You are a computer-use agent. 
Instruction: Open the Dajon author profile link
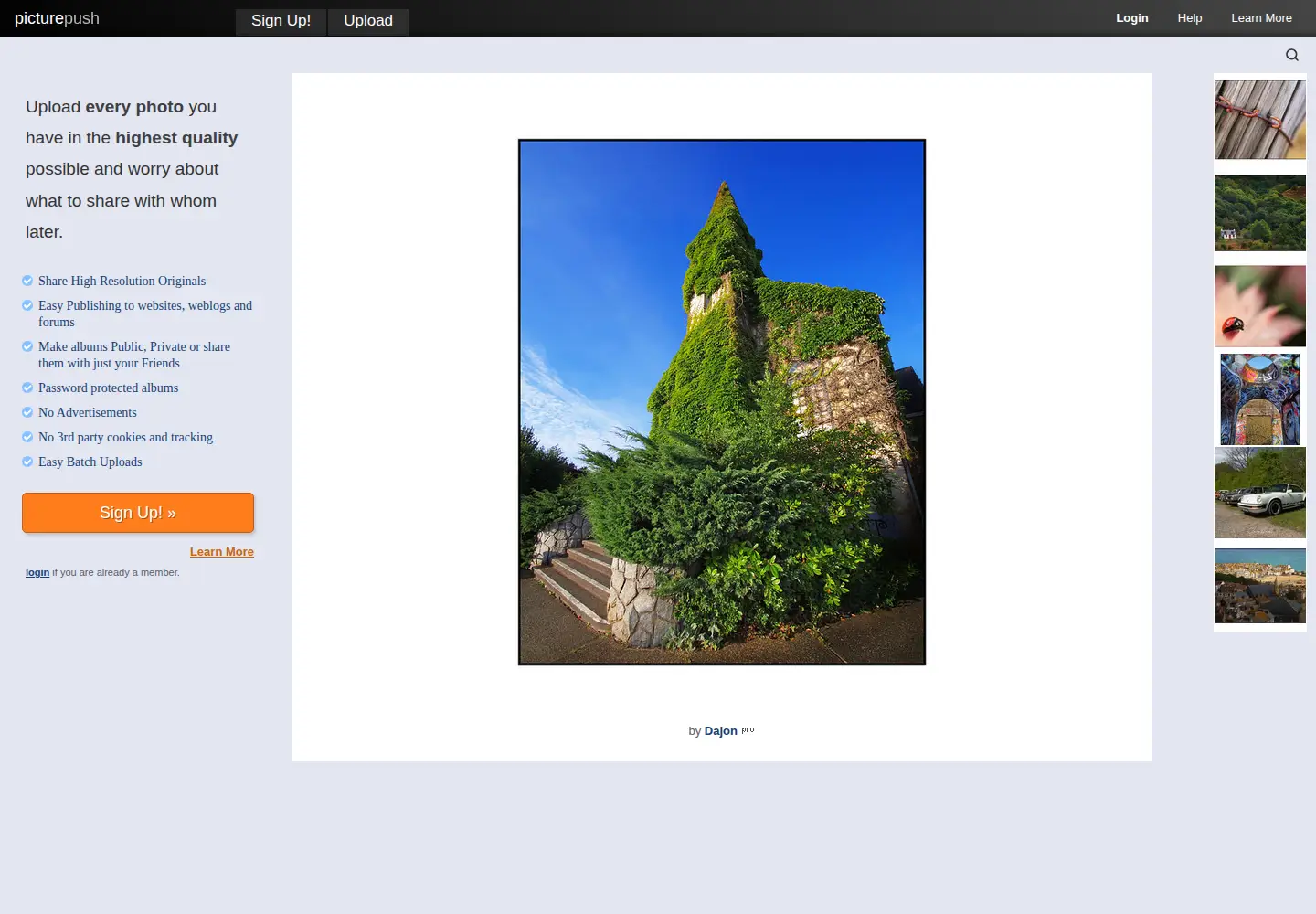click(720, 731)
